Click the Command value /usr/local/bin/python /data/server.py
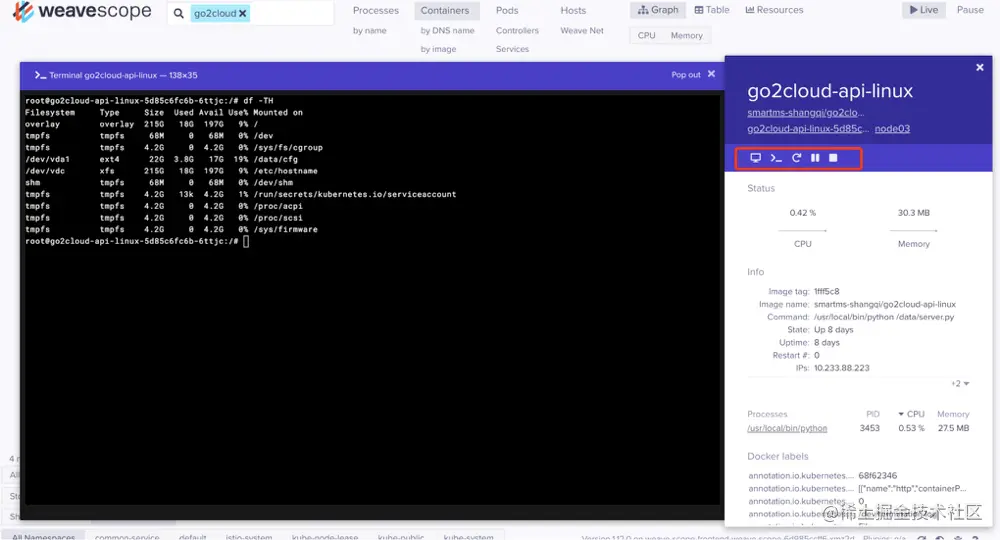Image resolution: width=1000 pixels, height=540 pixels. [x=884, y=317]
